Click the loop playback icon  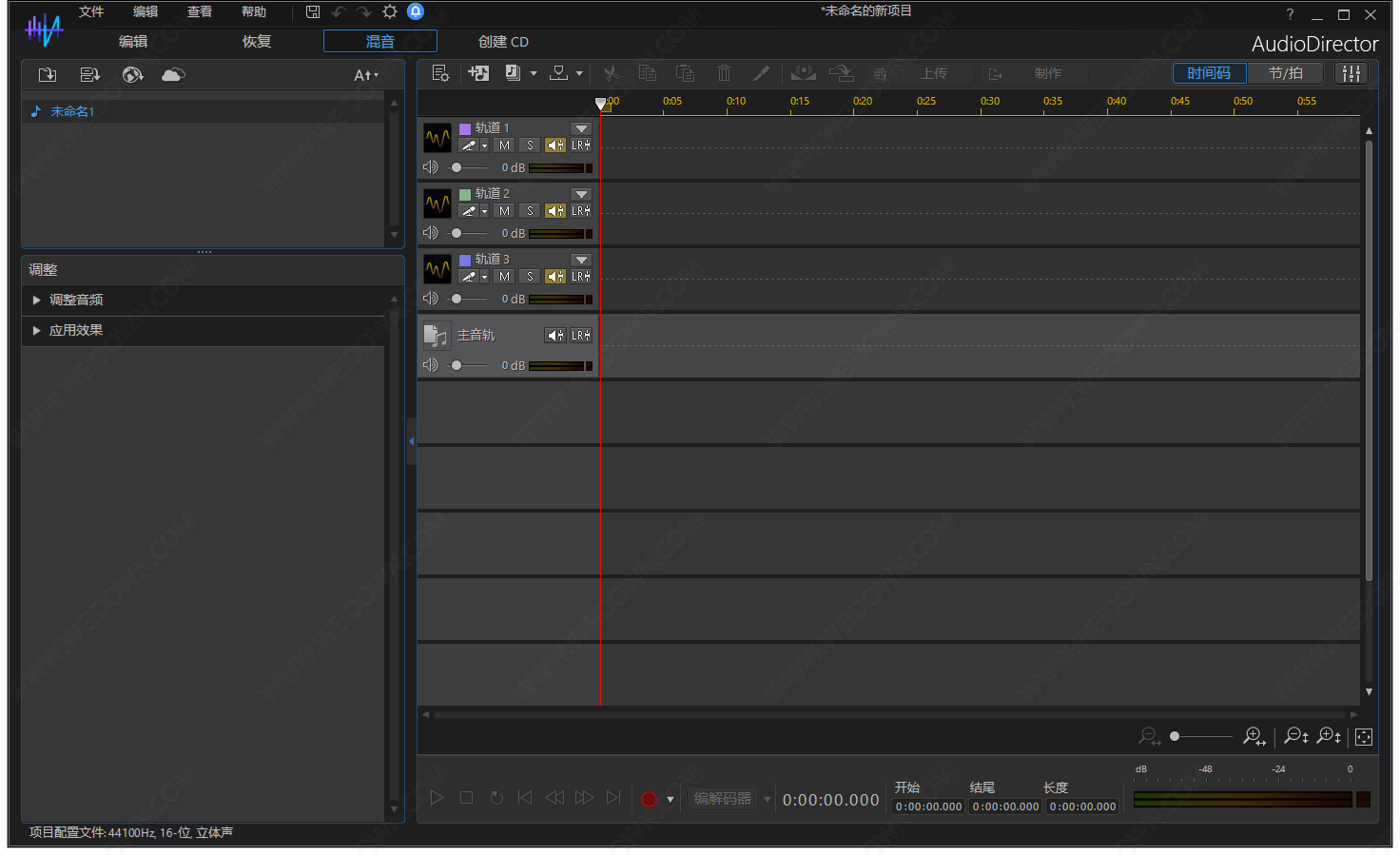click(496, 798)
